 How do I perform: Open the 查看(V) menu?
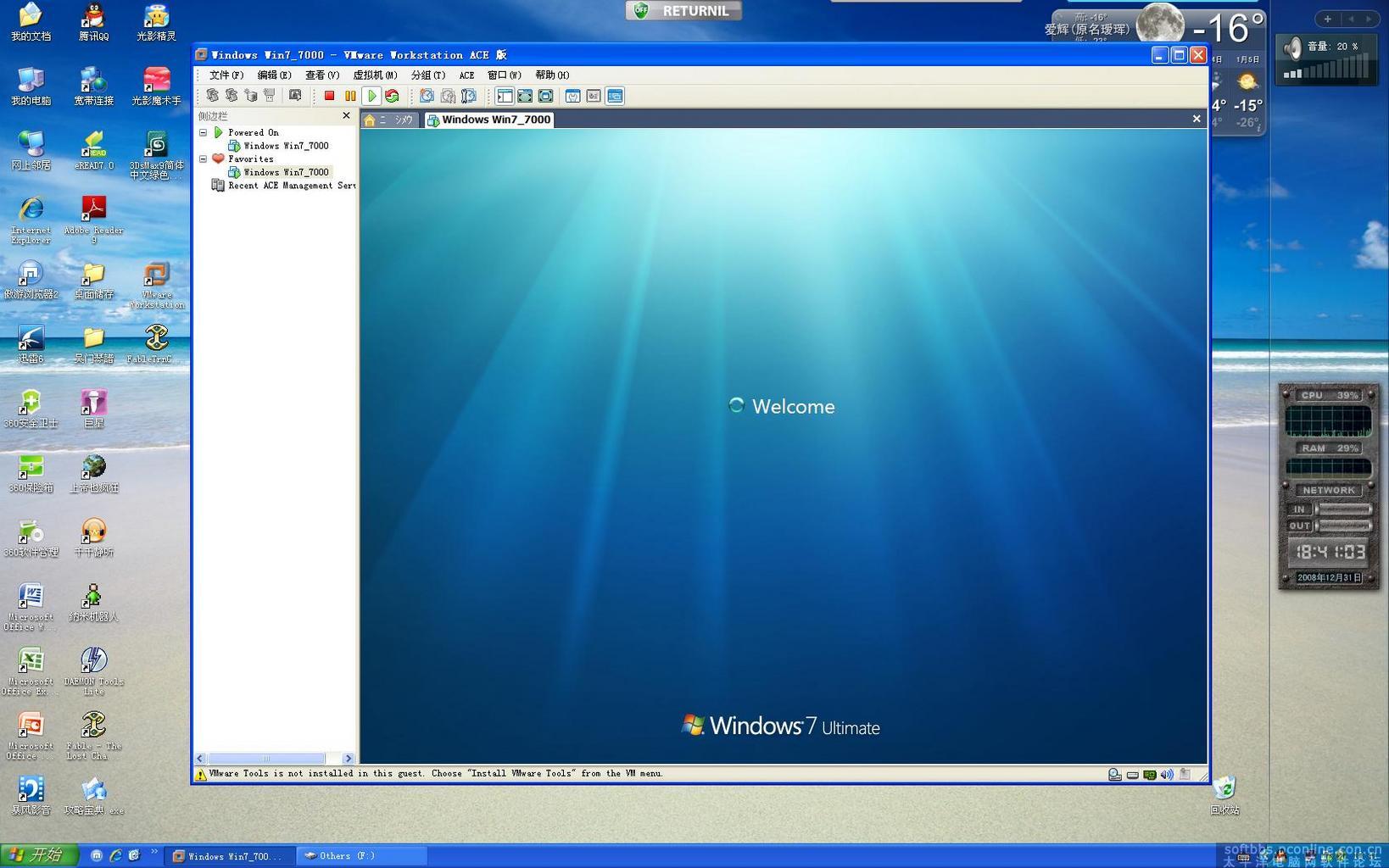pyautogui.click(x=322, y=75)
